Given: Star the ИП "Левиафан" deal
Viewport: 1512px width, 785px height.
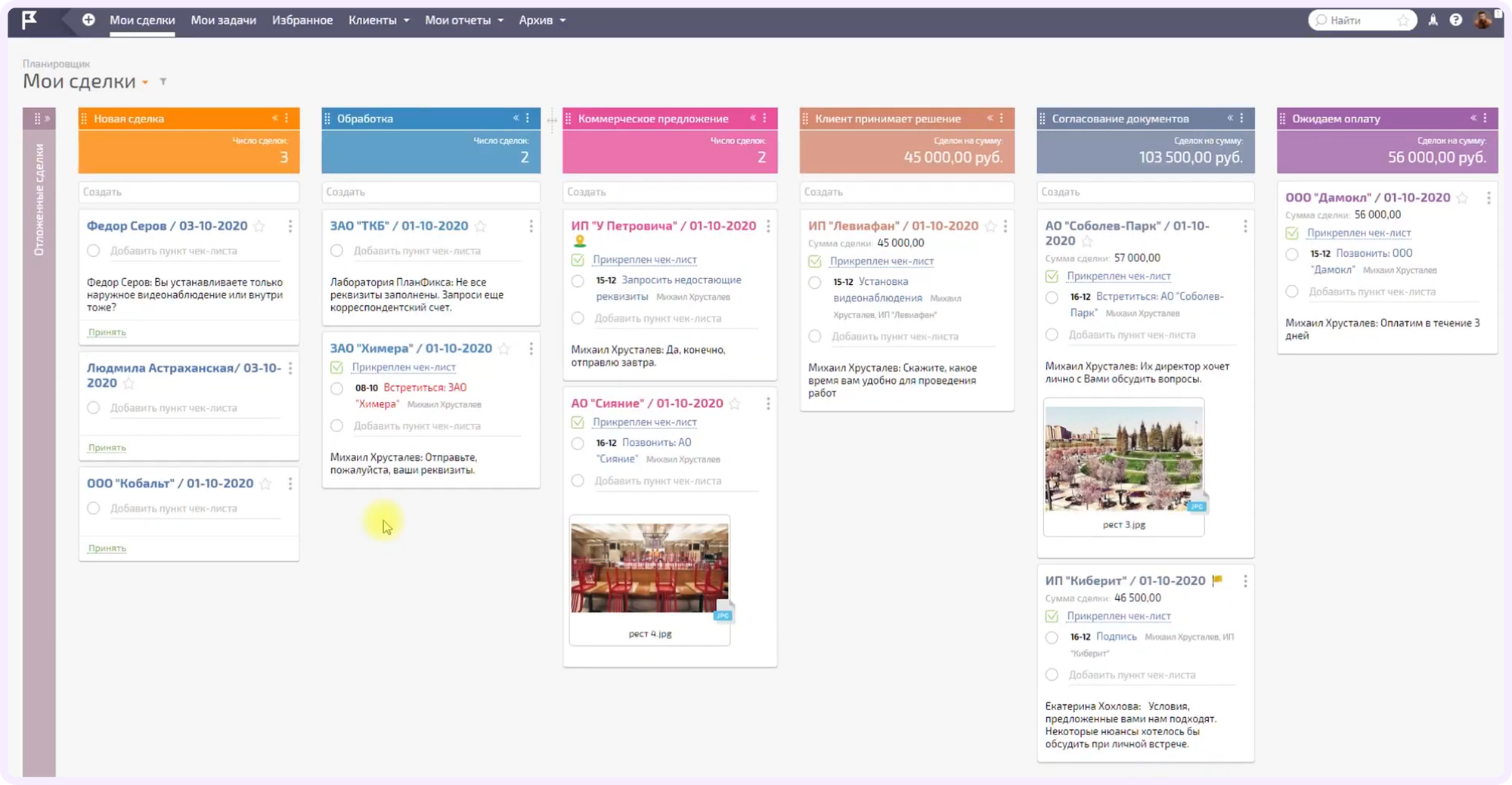Looking at the screenshot, I should tap(990, 226).
